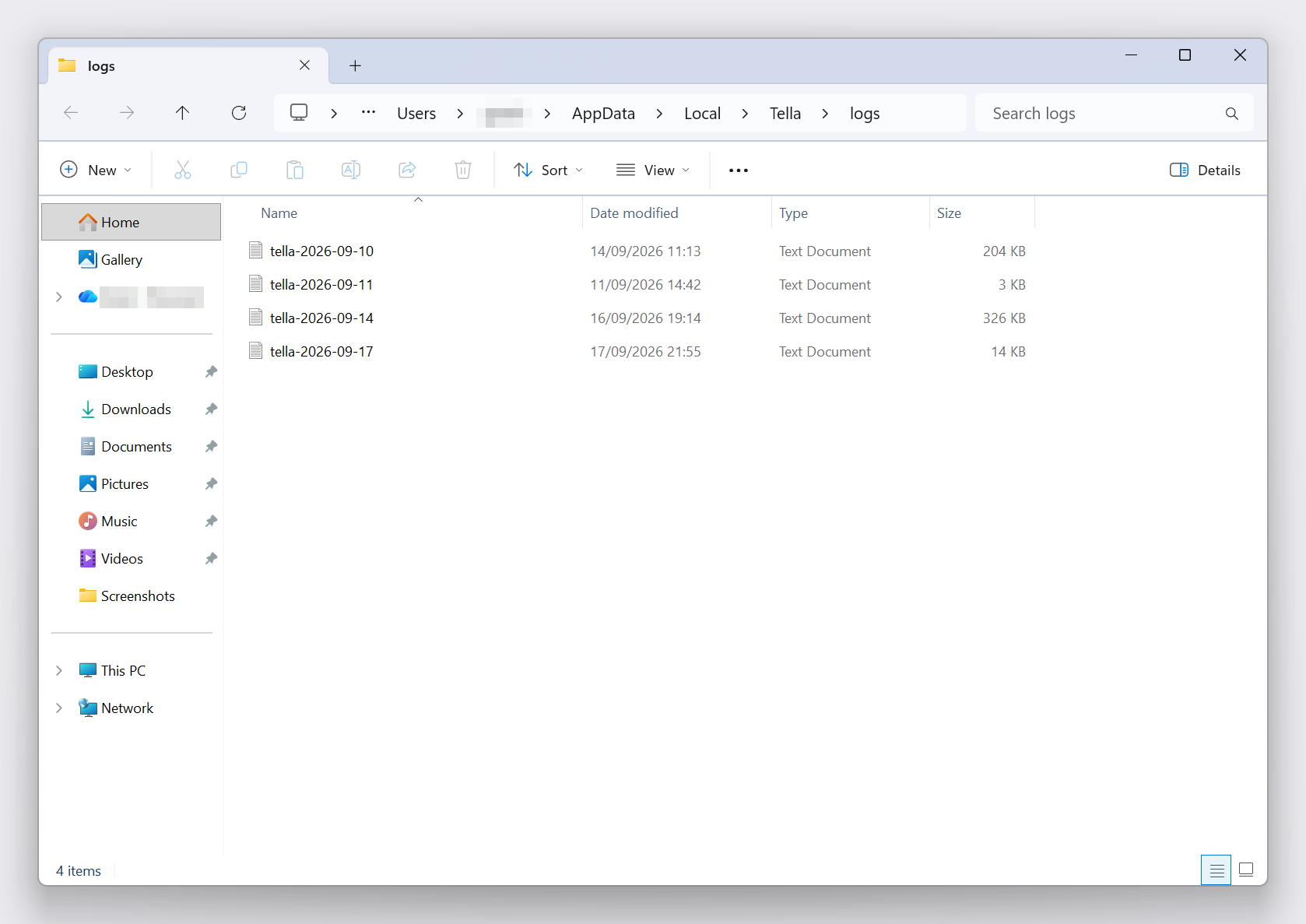Expand Network in navigation pane
This screenshot has height=924, width=1306.
(59, 708)
